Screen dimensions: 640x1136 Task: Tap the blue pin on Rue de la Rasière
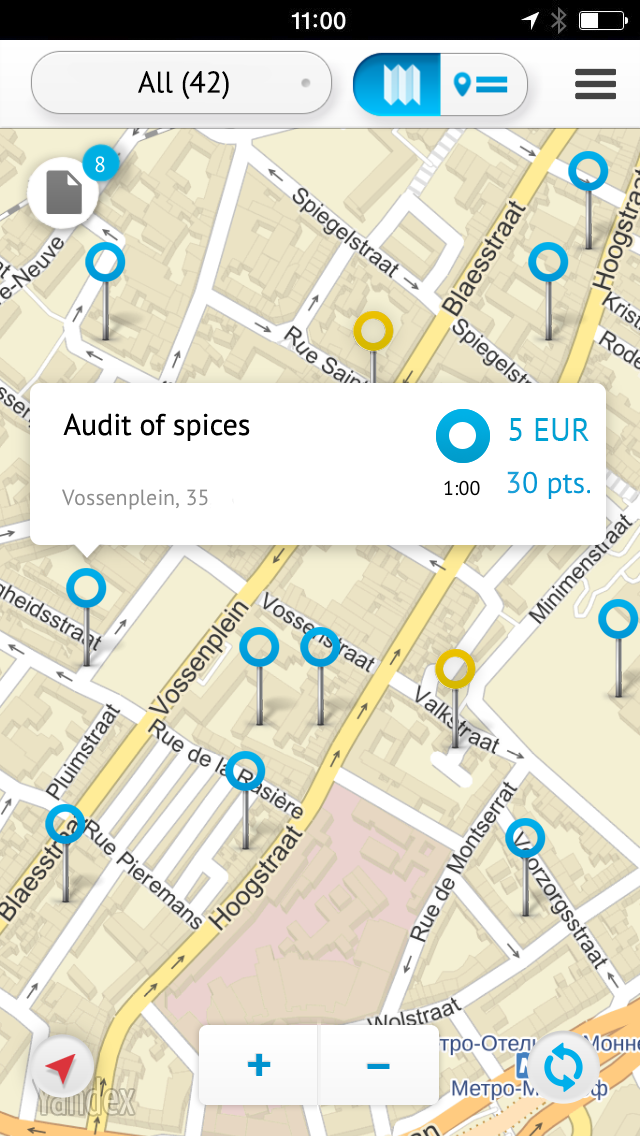click(x=245, y=771)
